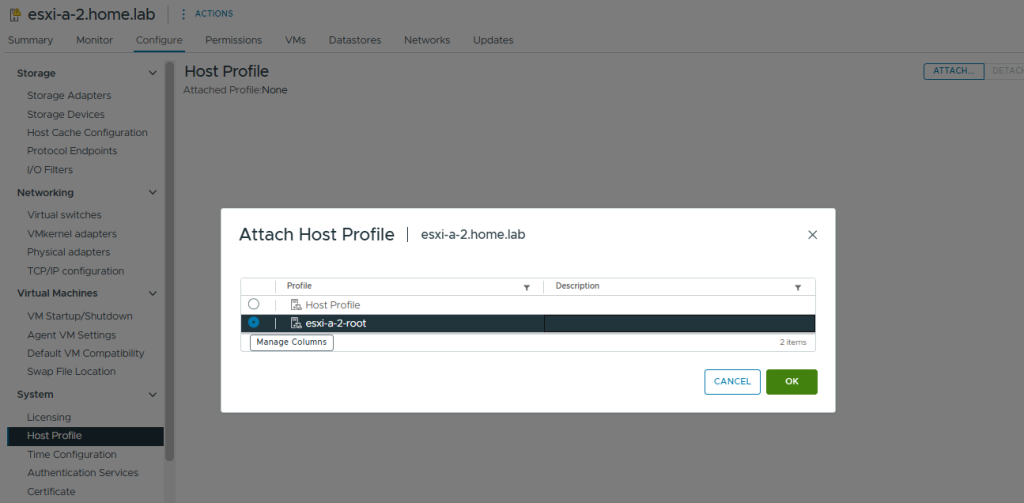Open Swap File Location
Screen dimensions: 1024x503
click(x=71, y=372)
